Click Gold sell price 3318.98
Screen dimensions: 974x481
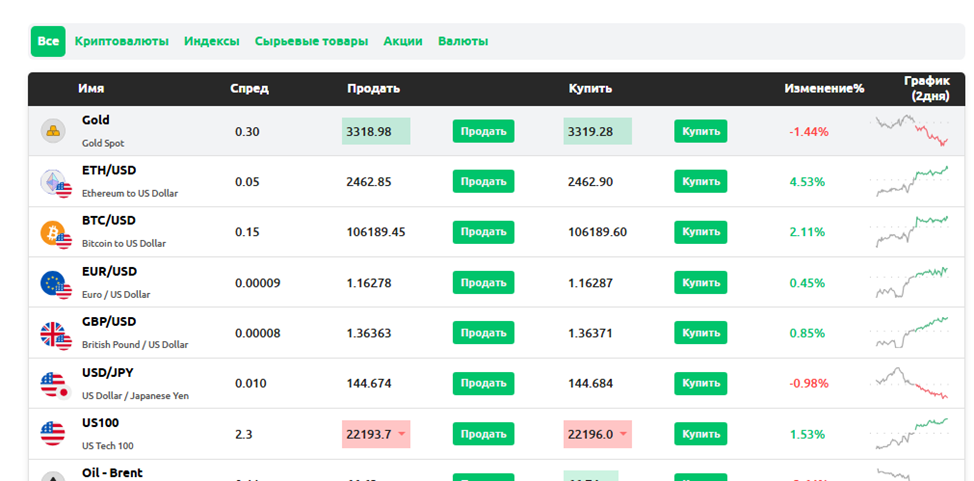click(x=376, y=131)
